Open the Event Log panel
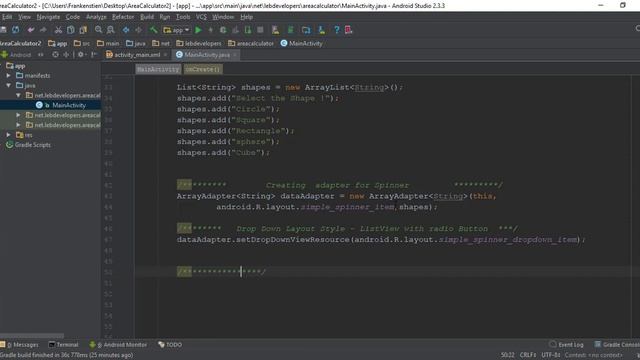The width and height of the screenshot is (640, 360). (x=567, y=345)
